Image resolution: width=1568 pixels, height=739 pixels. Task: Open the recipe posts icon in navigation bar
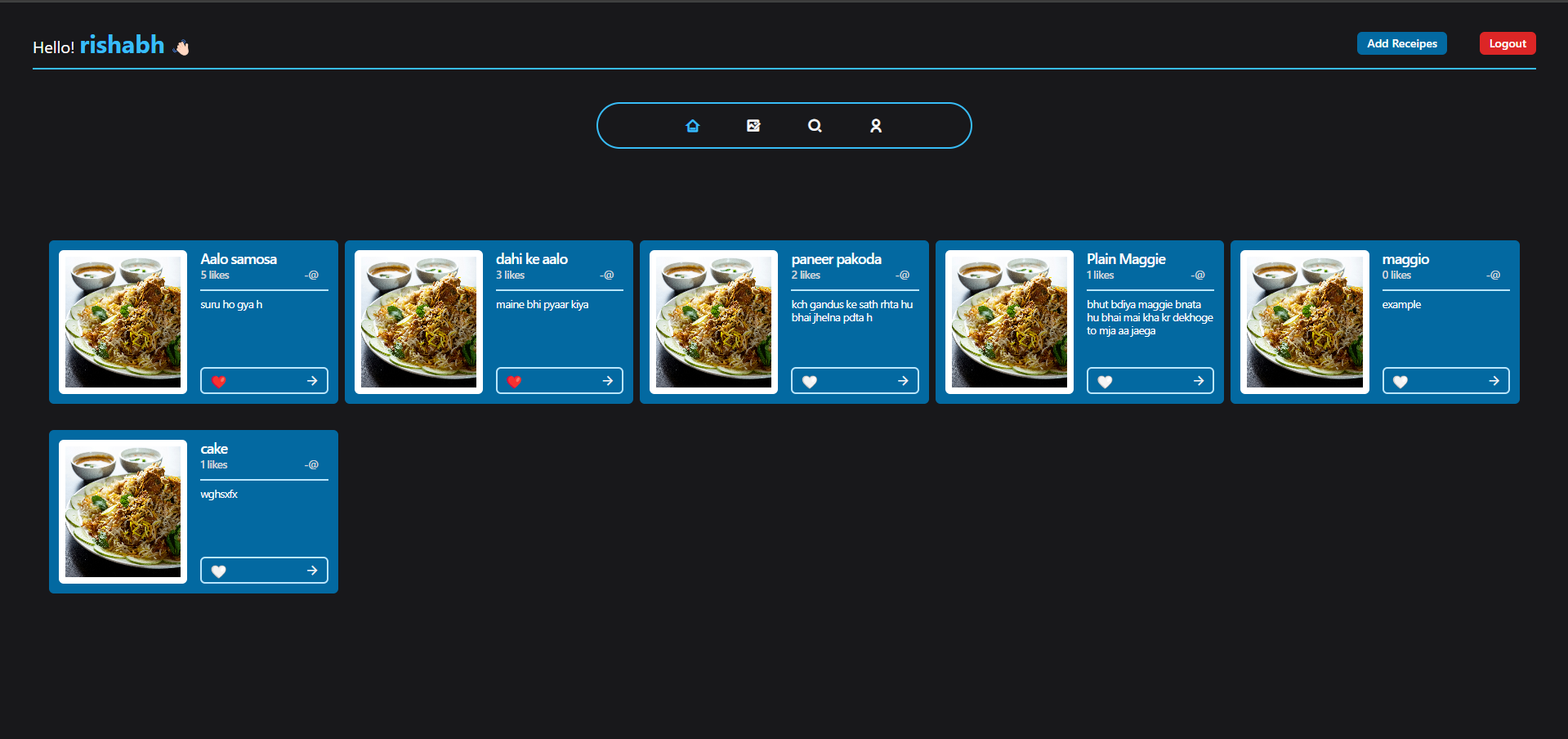[x=753, y=126]
